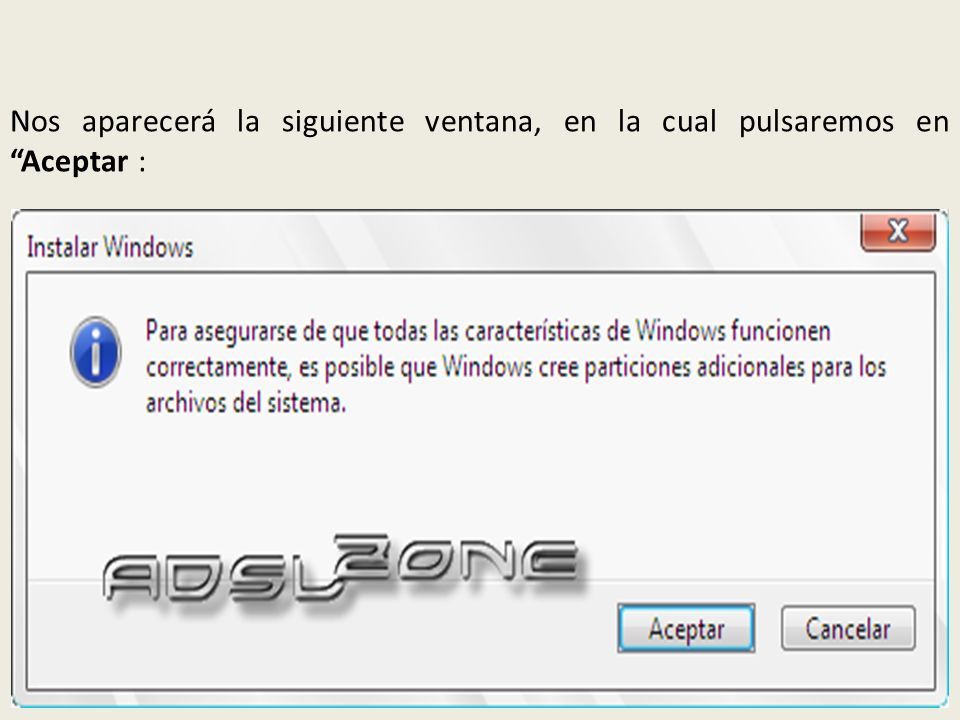Click the sentence 'Nos aparecerá la siguiente ventana'
The width and height of the screenshot is (960, 720).
pos(276,122)
